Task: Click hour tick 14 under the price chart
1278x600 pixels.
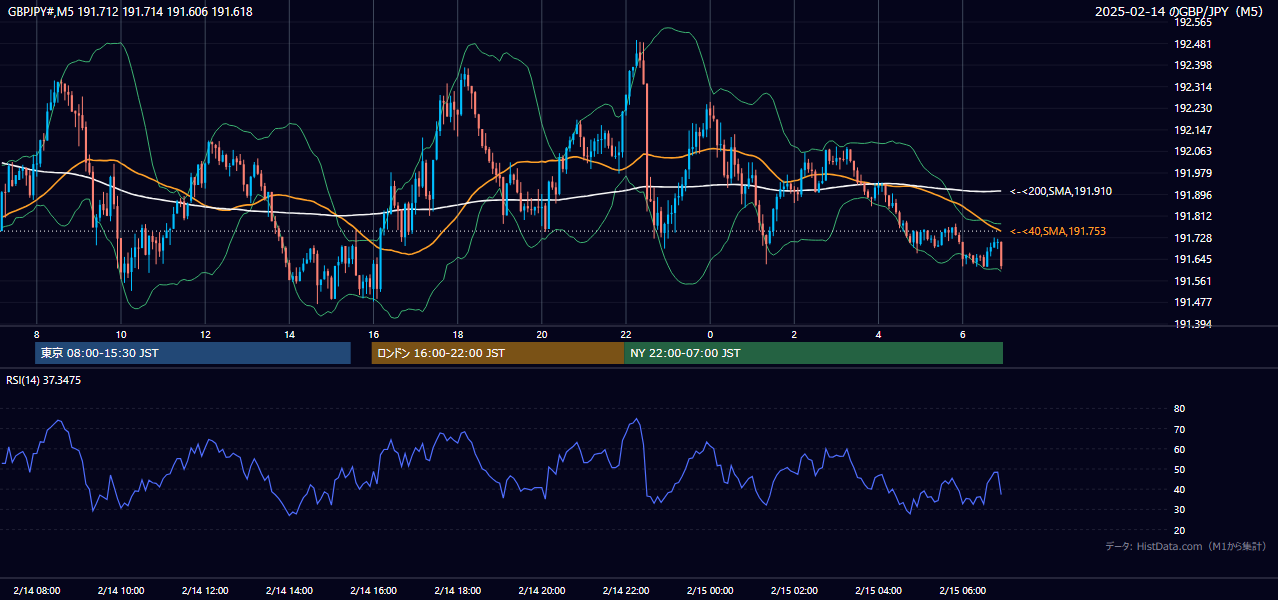Action: point(289,334)
